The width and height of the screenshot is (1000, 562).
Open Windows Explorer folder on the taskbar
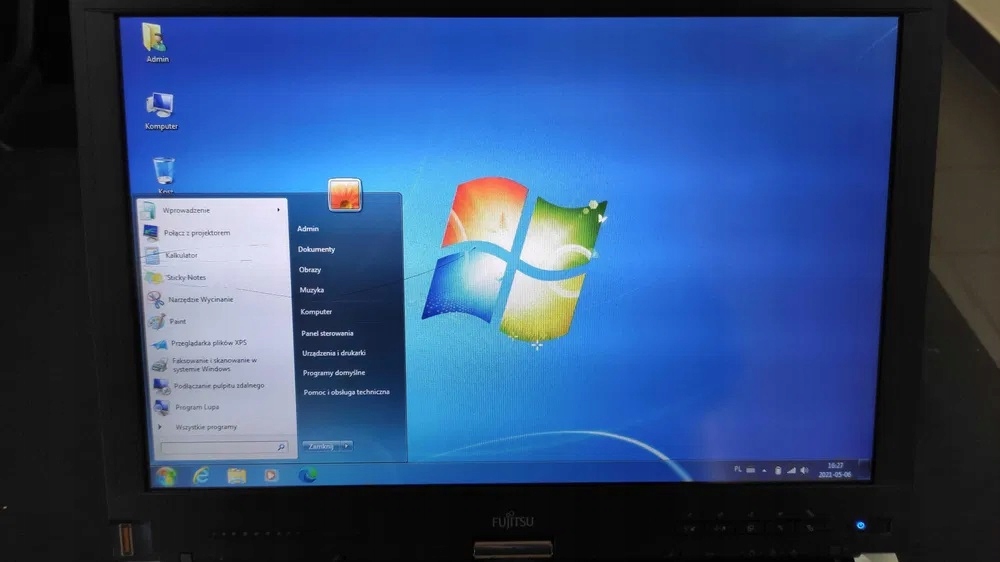[237, 475]
